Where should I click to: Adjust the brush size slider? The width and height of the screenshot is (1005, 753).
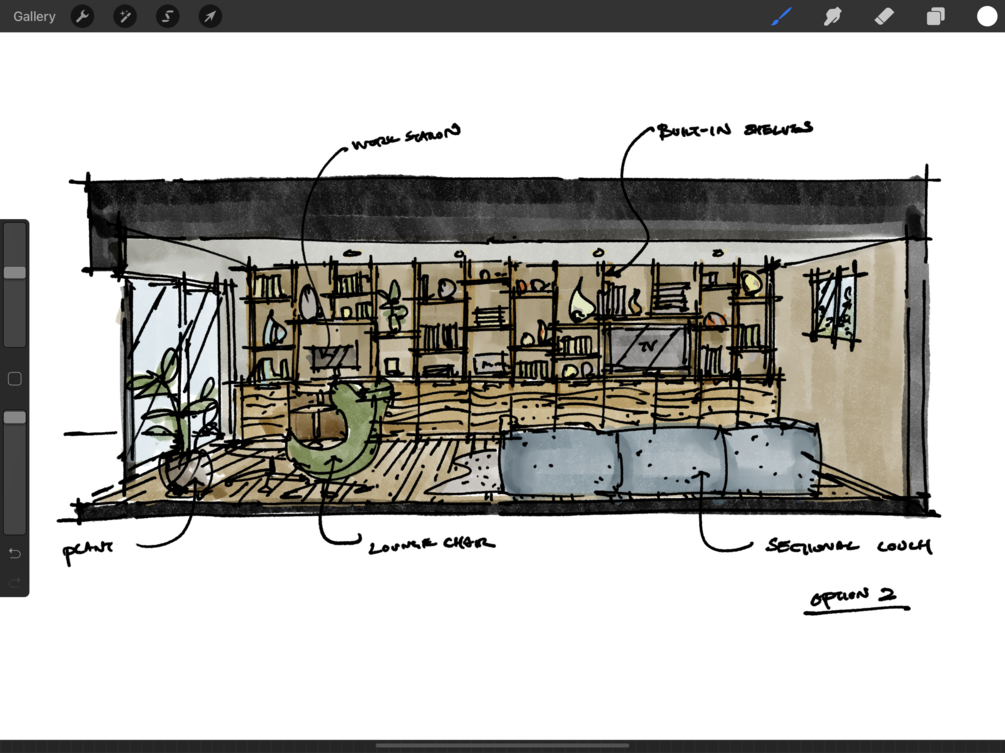tap(15, 285)
